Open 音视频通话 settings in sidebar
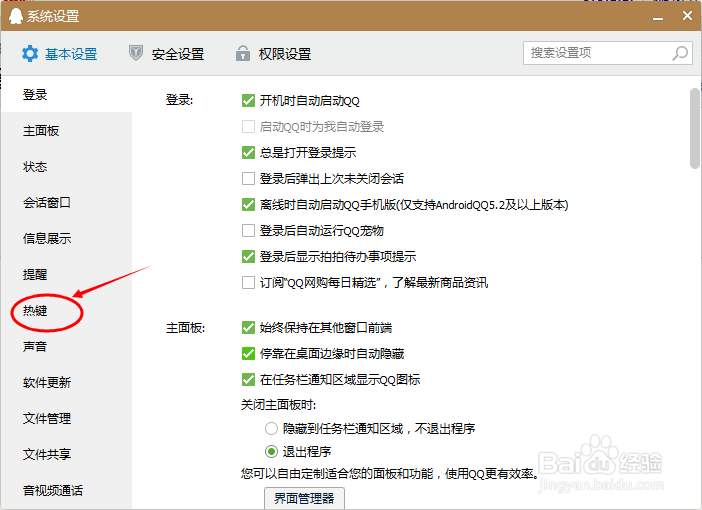 (x=67, y=491)
